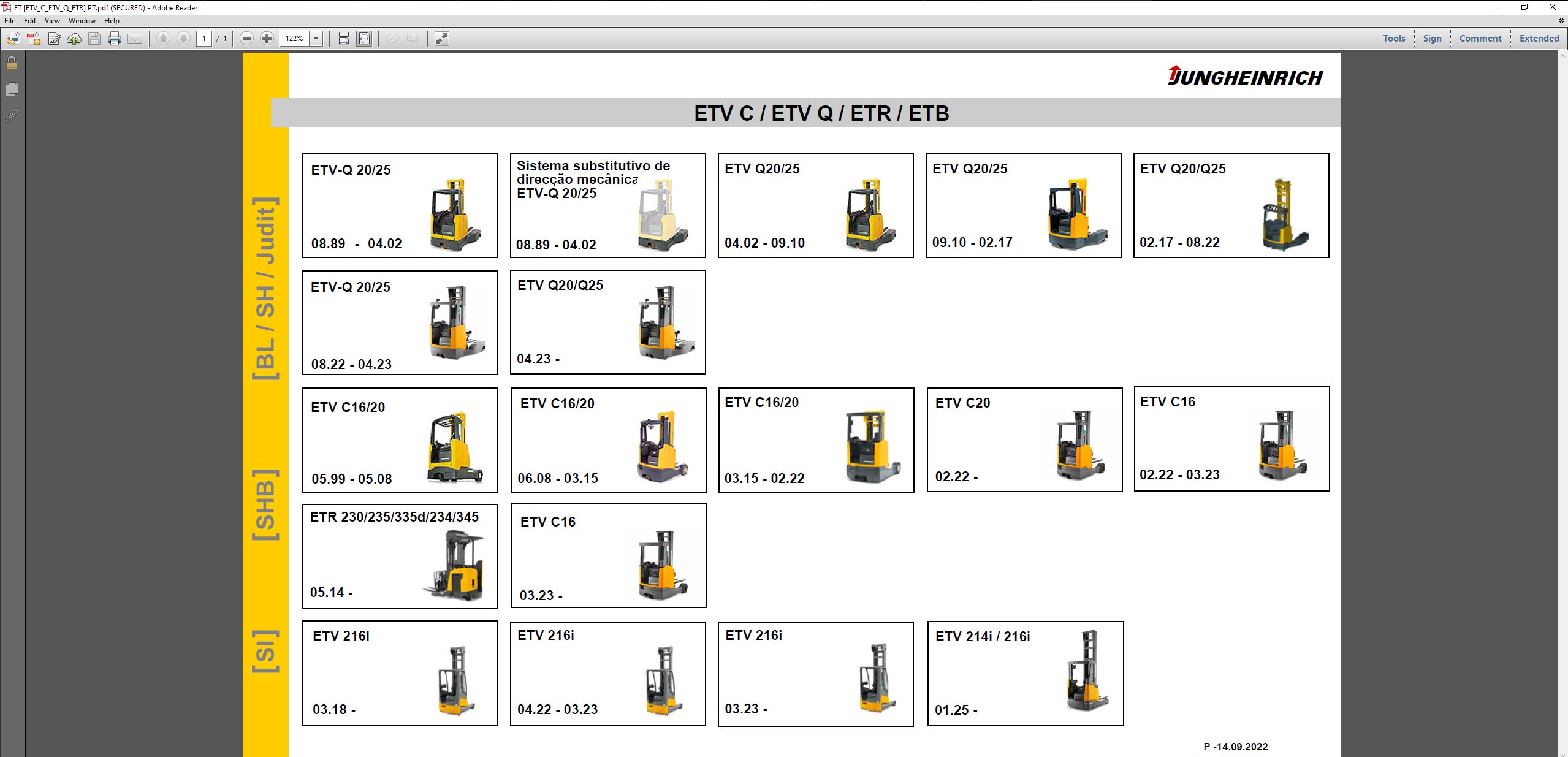Open the Attachments panel paperclip icon
Image resolution: width=1568 pixels, height=757 pixels.
[x=11, y=115]
